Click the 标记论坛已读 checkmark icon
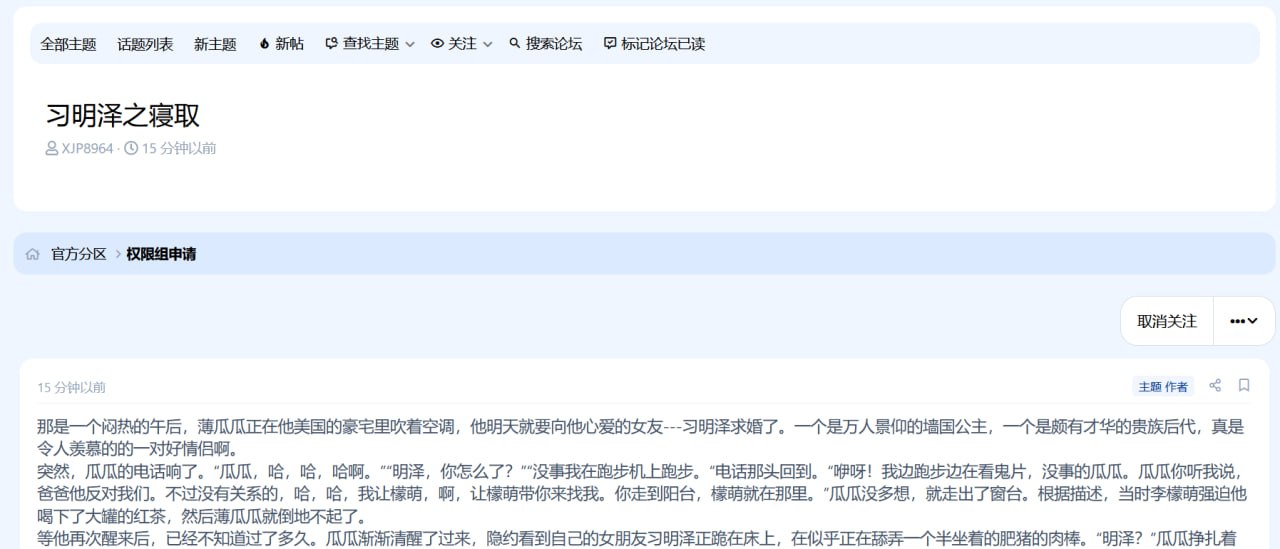 610,44
